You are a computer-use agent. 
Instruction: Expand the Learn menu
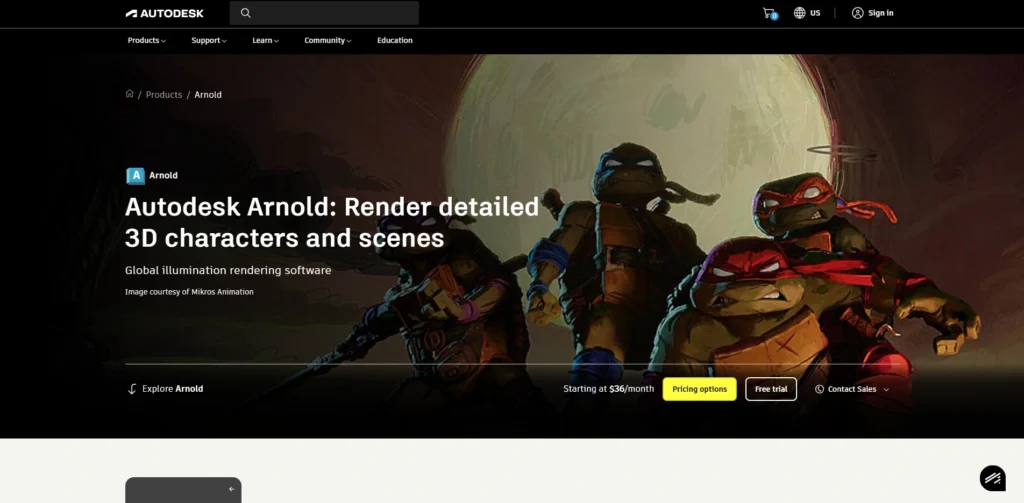tap(265, 41)
